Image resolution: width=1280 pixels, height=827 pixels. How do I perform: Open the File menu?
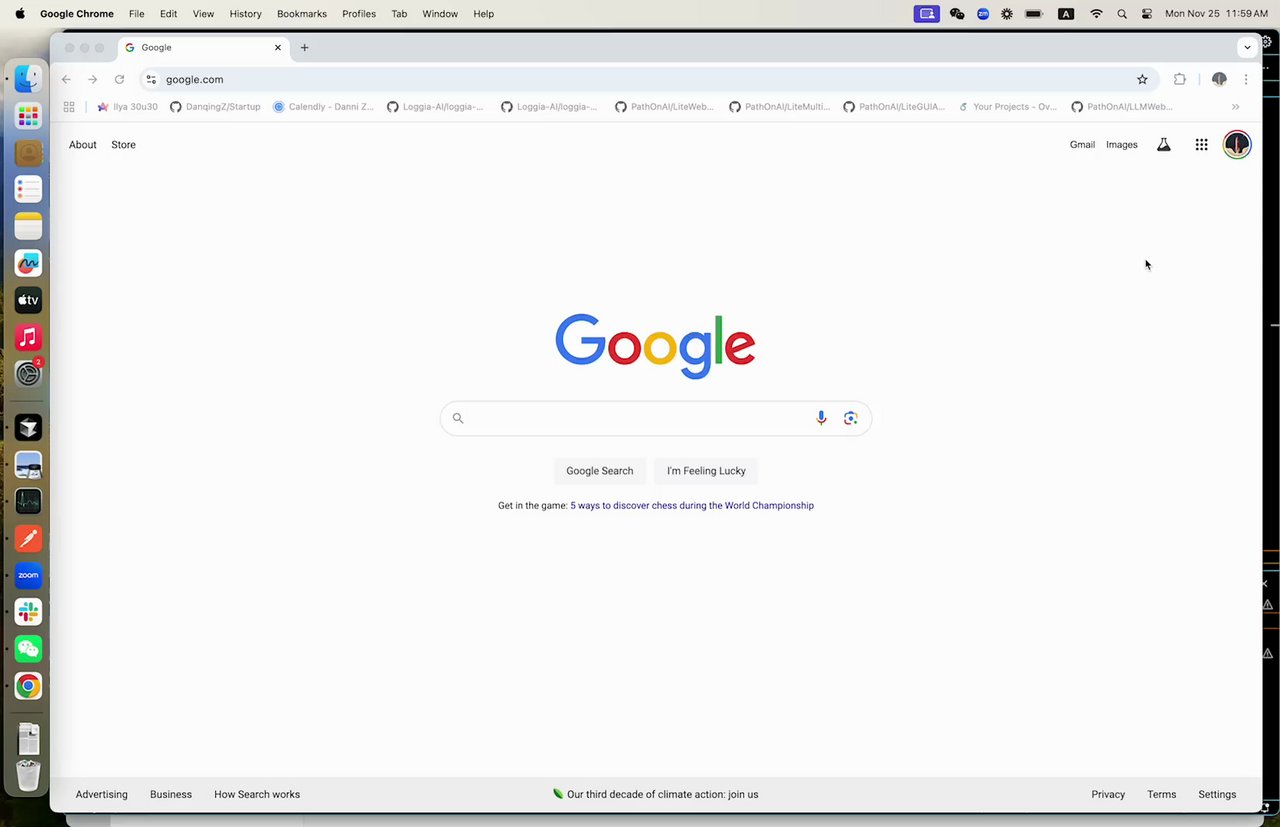pos(137,14)
